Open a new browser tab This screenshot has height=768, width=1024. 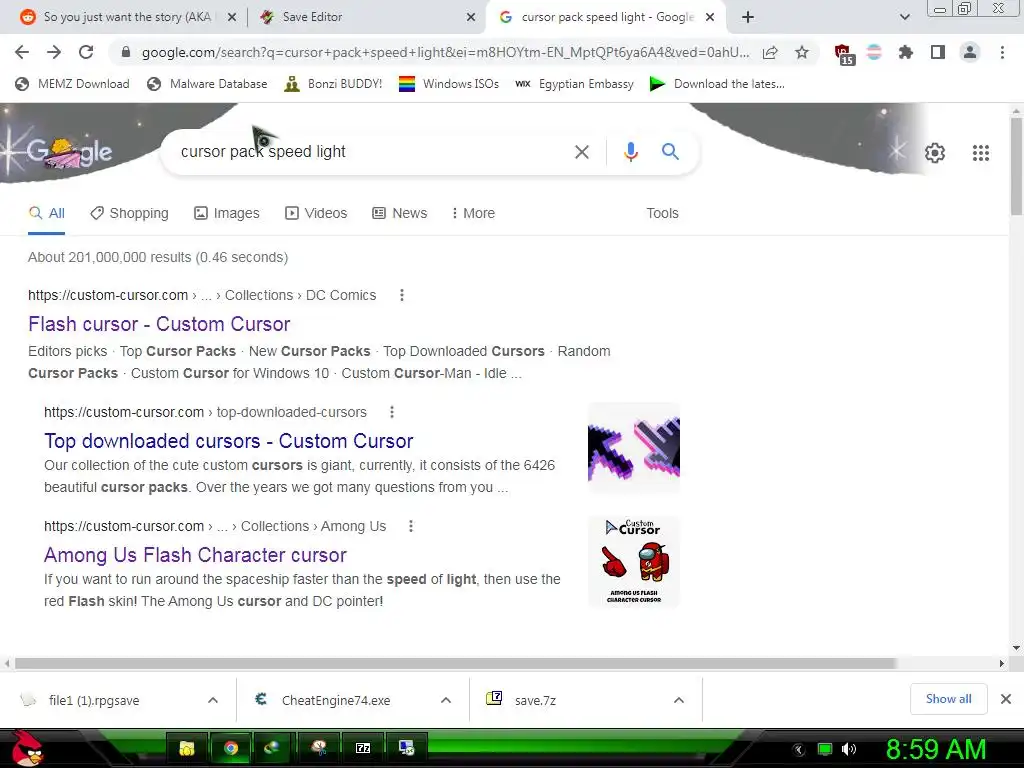click(748, 17)
